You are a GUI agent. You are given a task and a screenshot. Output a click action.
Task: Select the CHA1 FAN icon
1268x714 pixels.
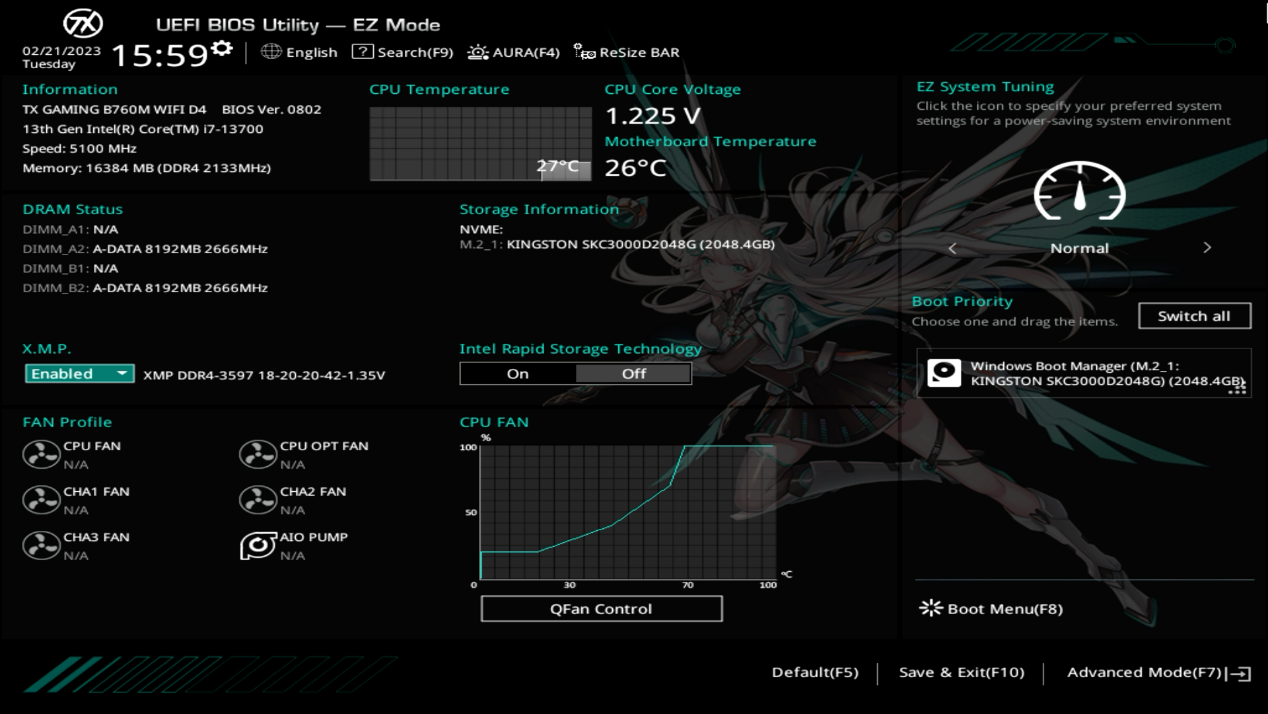(x=41, y=500)
